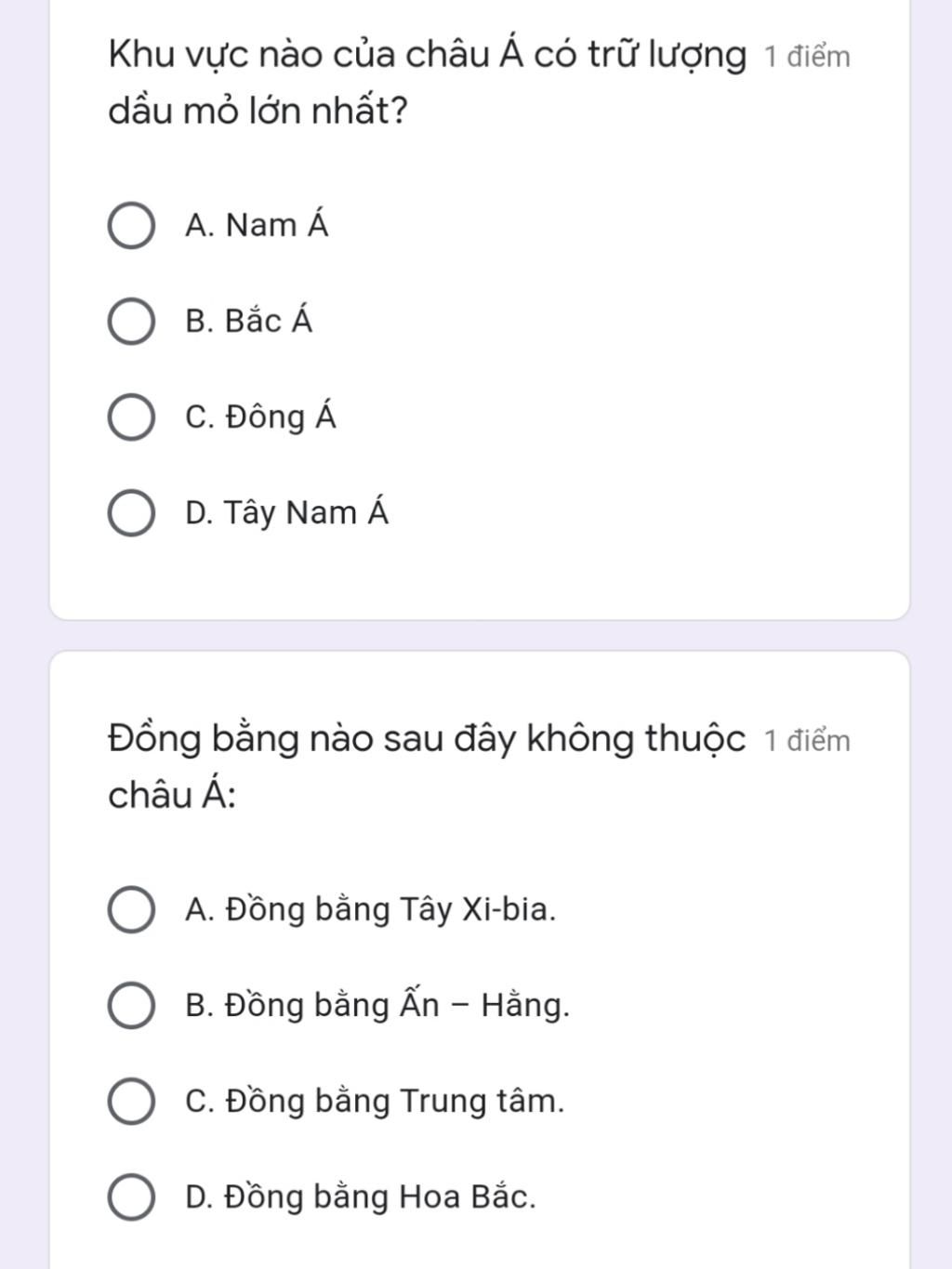
Task: Click the 'B. Bắc Á' answer text
Action: 248,320
